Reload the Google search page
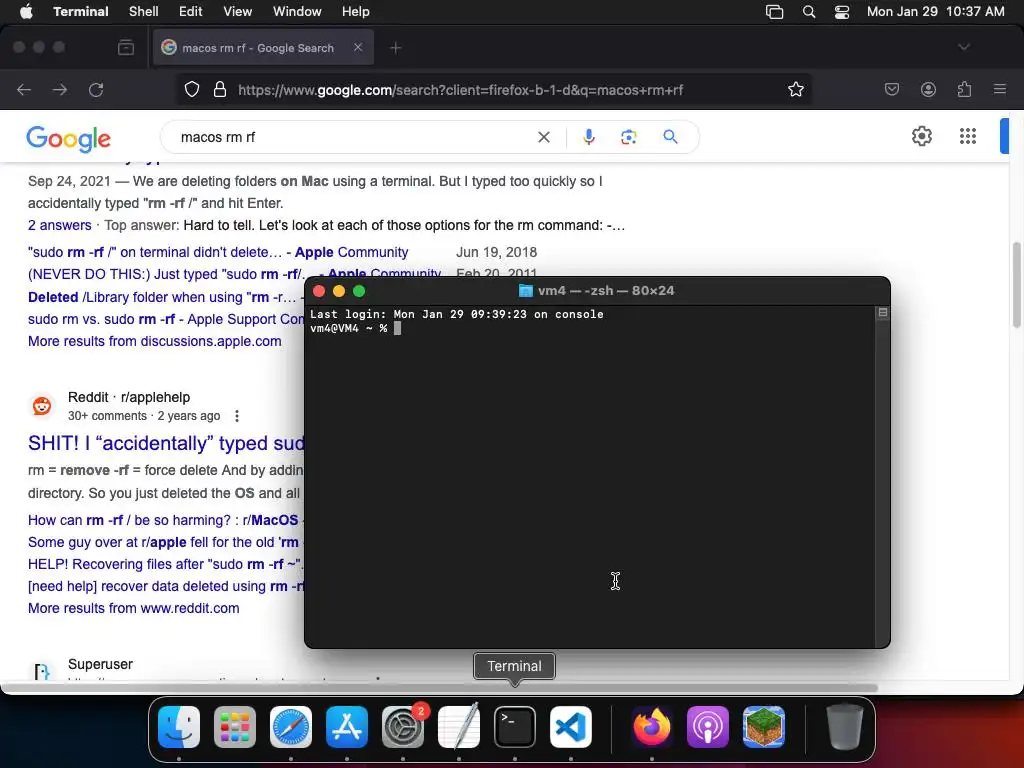The image size is (1024, 768). [x=96, y=89]
